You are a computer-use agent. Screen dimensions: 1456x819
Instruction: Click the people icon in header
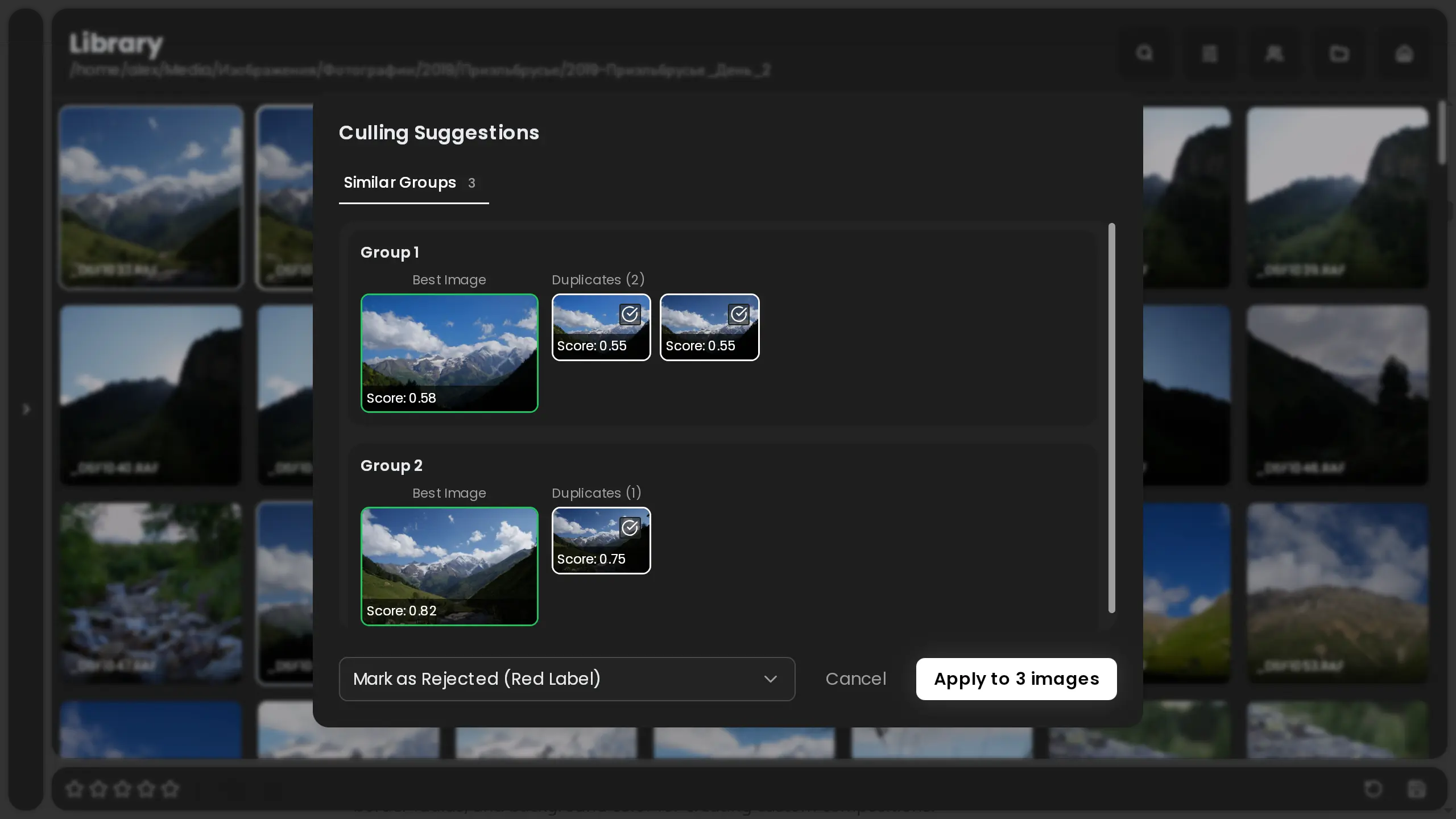tap(1274, 53)
